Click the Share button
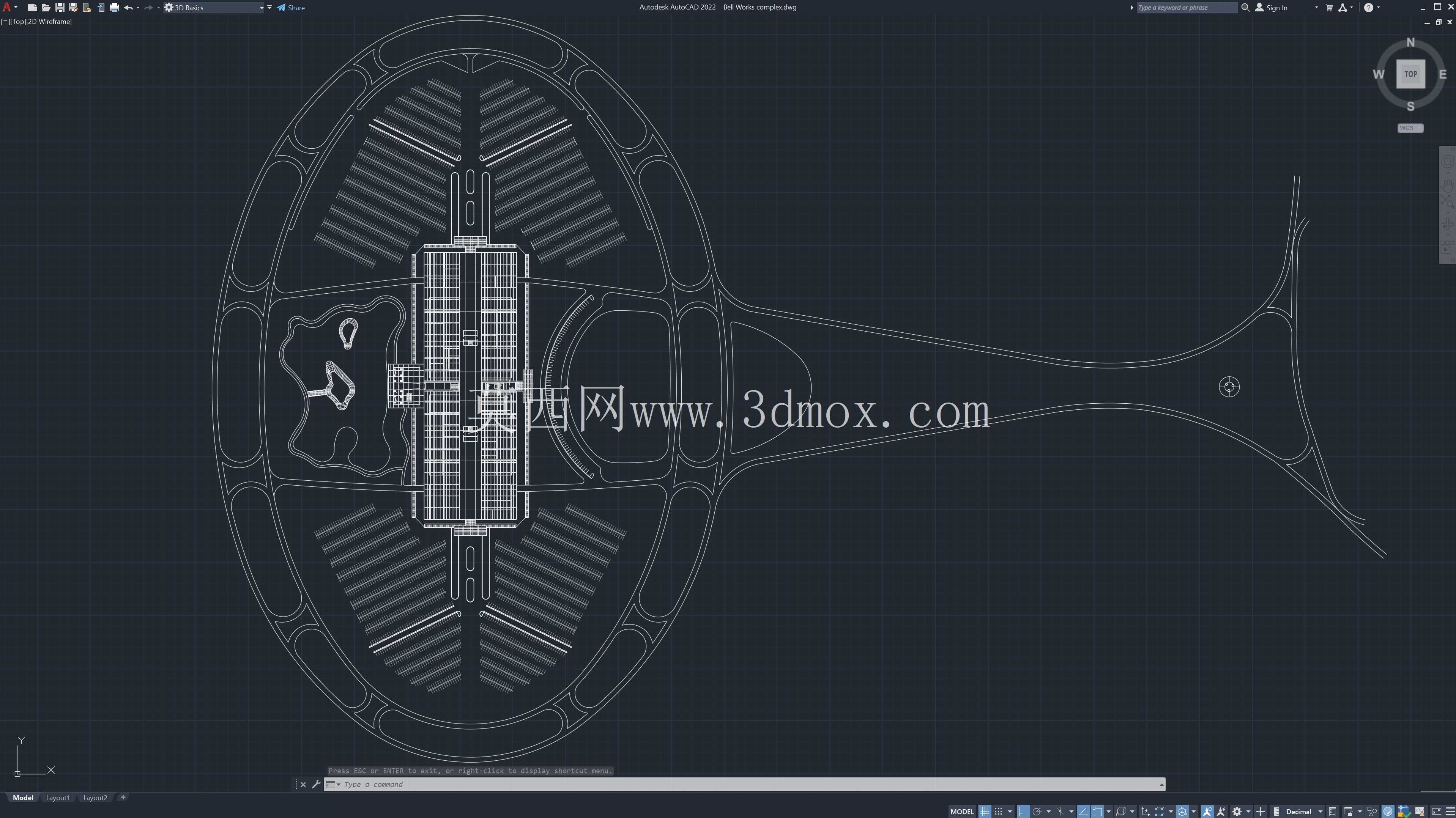Screen dimensions: 1456x818 click(x=290, y=8)
